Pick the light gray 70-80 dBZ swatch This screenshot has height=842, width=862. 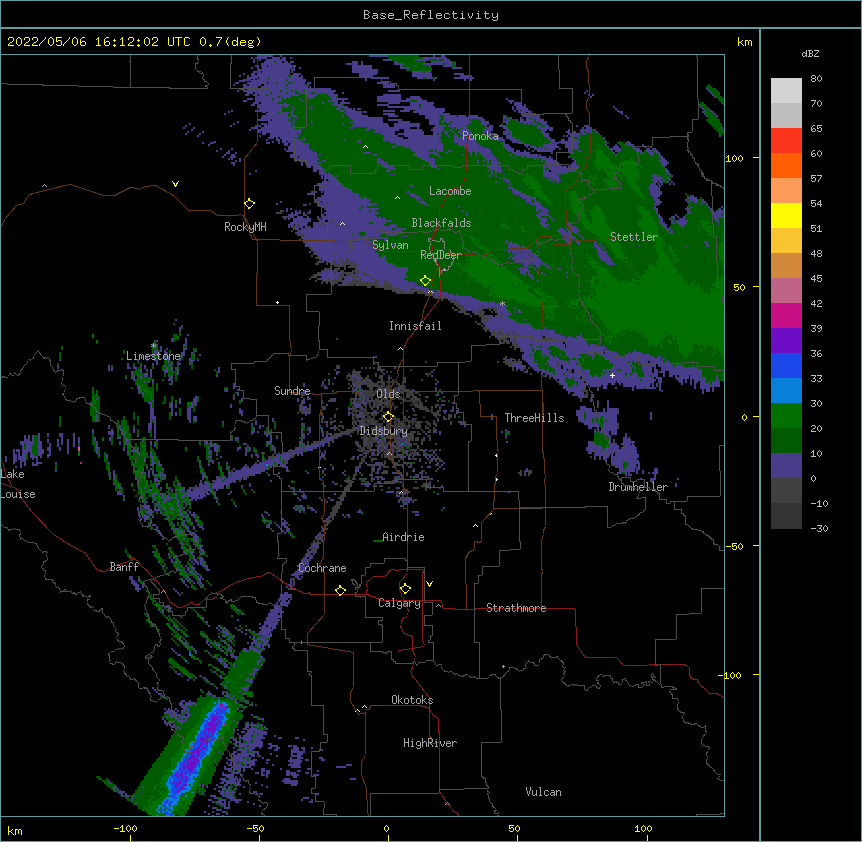[786, 91]
